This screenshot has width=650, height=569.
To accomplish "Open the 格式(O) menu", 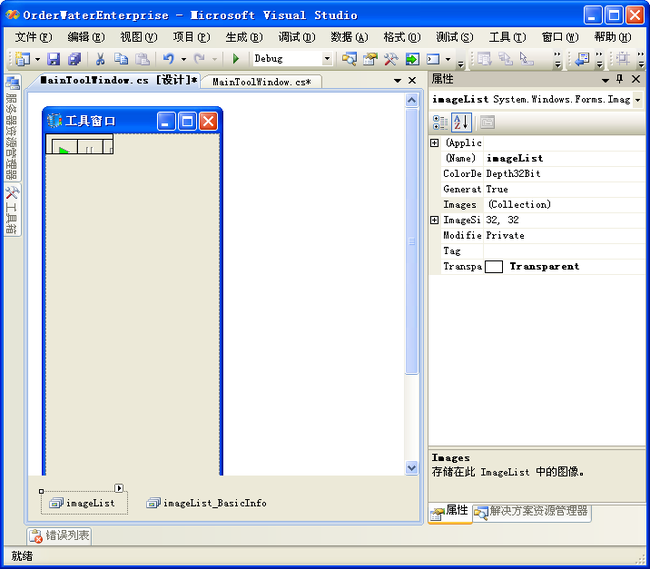I will 402,37.
